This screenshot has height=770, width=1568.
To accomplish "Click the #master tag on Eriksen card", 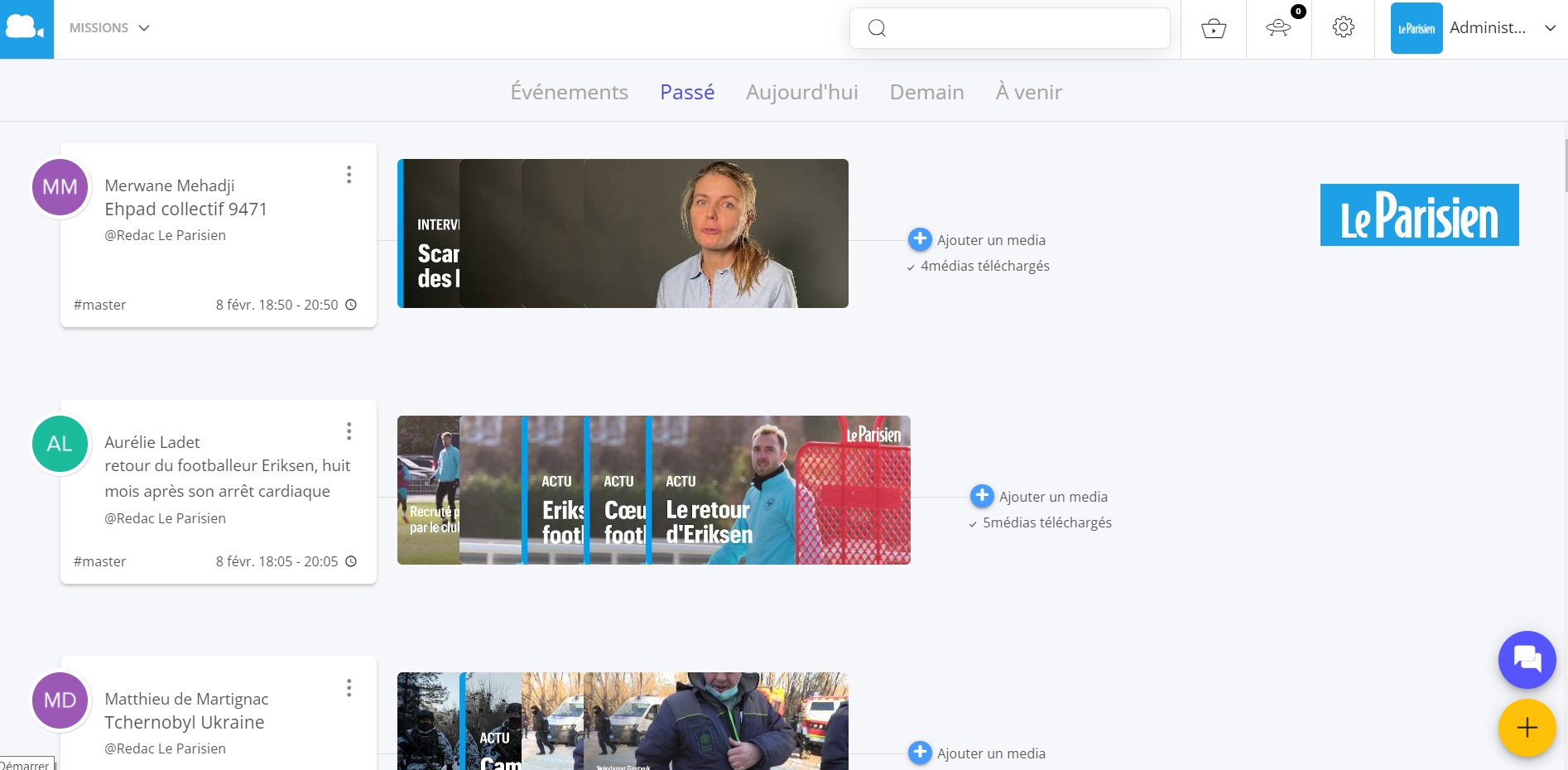I will [x=99, y=561].
